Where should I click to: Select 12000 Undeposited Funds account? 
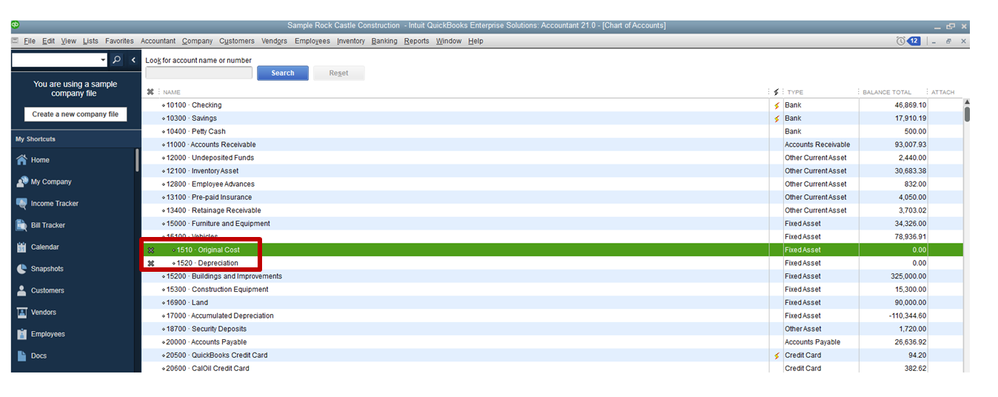point(552,158)
